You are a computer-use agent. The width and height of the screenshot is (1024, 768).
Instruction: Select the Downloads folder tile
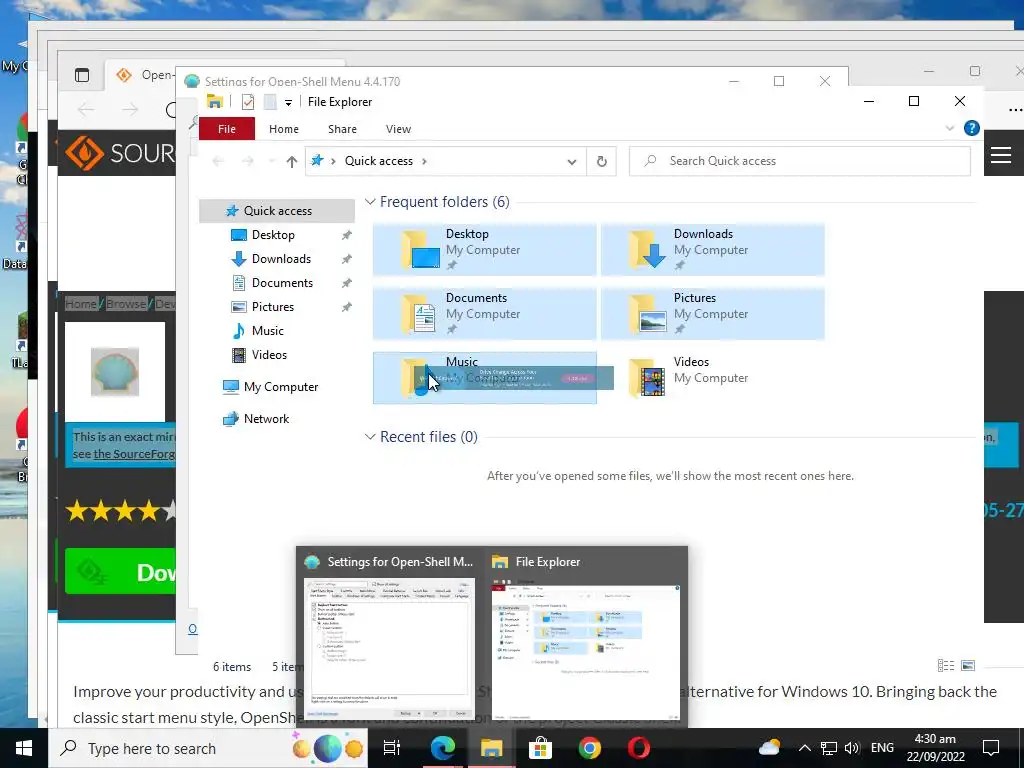[x=712, y=249]
